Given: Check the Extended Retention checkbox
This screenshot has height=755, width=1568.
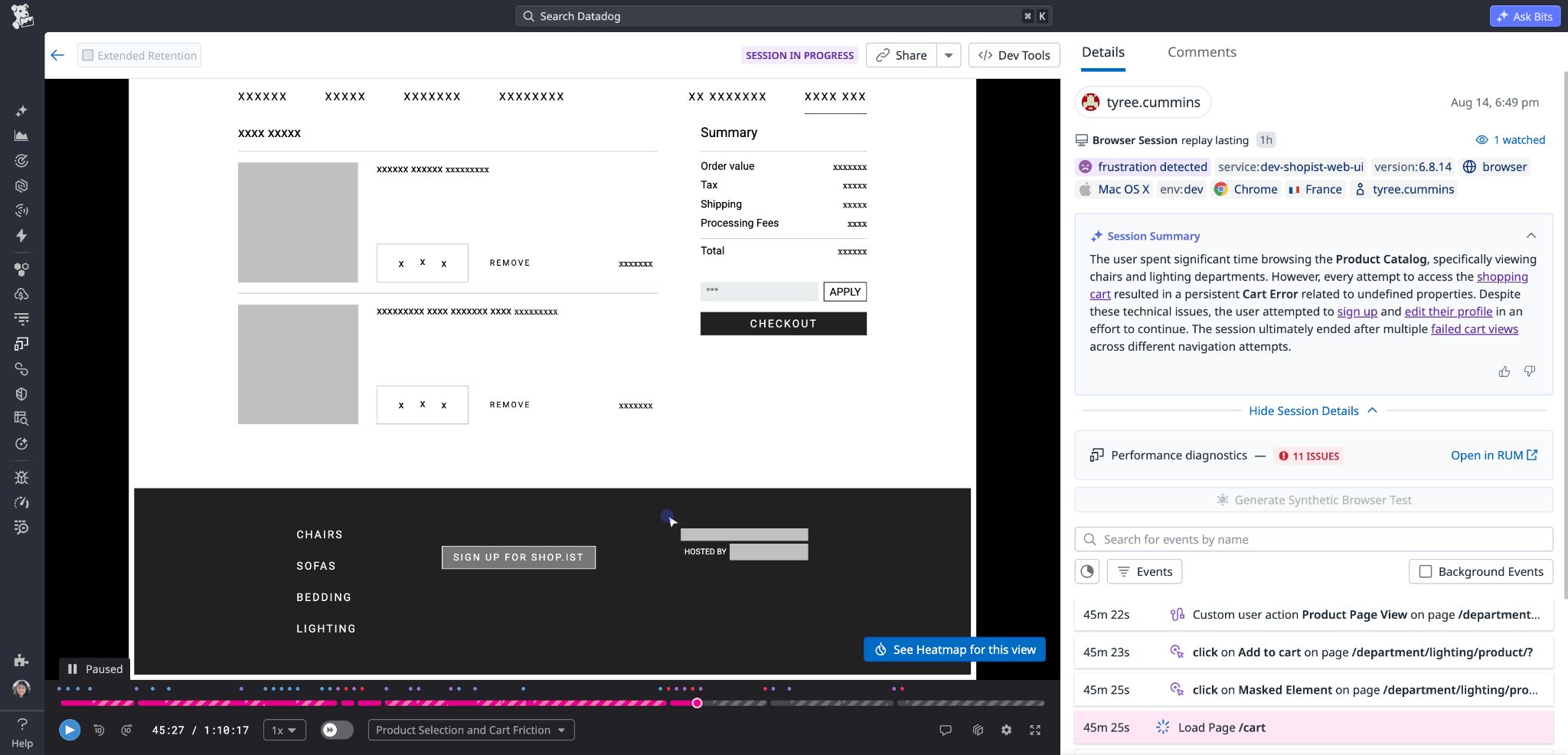Looking at the screenshot, I should coord(88,55).
